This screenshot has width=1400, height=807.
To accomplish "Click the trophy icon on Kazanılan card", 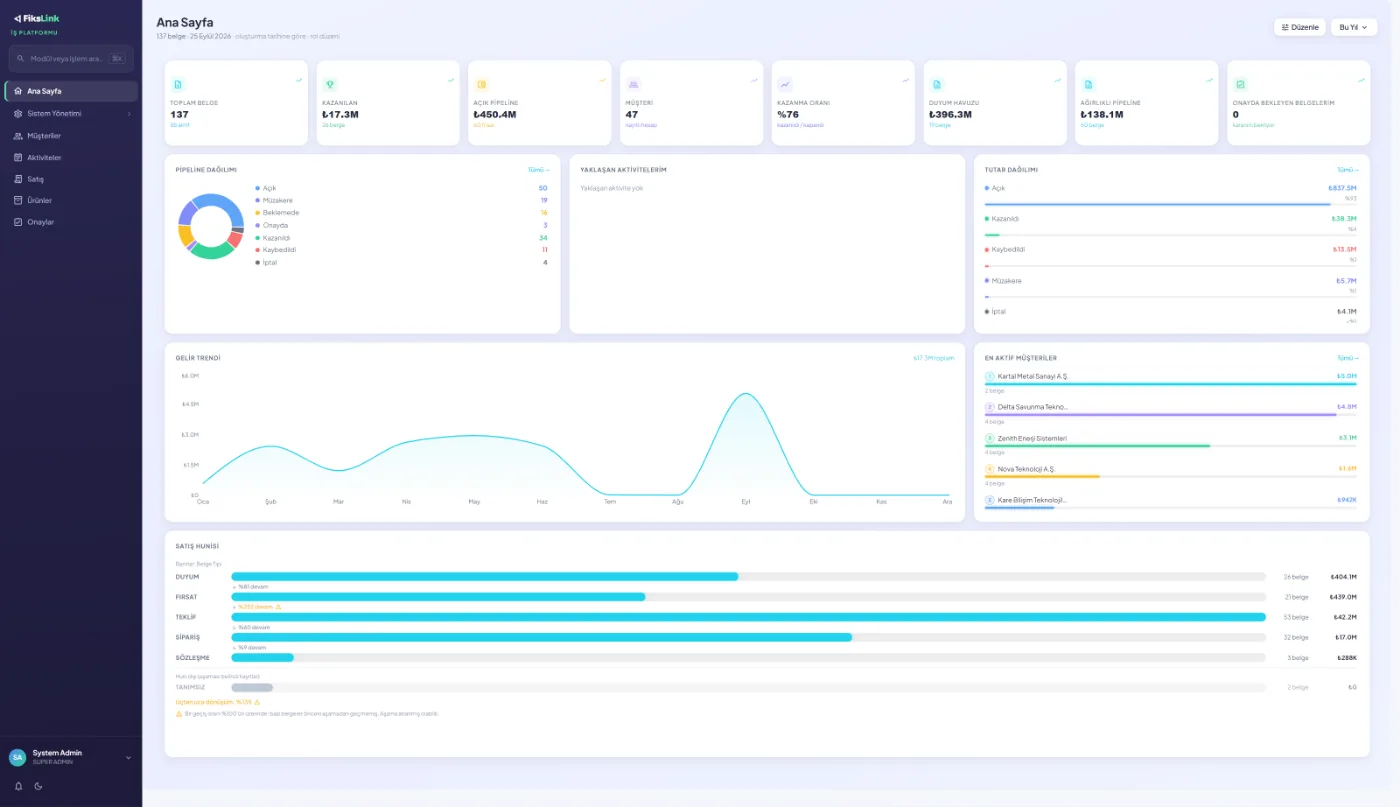I will (330, 85).
